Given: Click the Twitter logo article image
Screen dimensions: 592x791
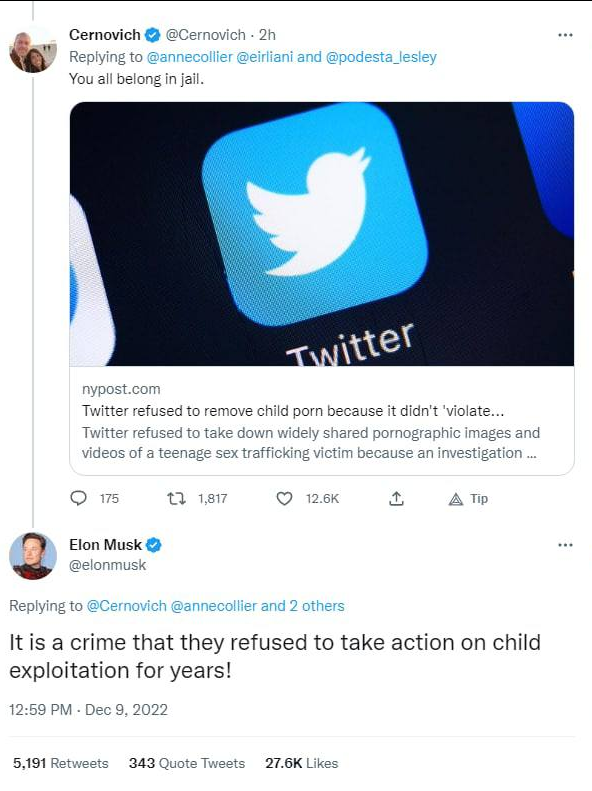Looking at the screenshot, I should 322,234.
